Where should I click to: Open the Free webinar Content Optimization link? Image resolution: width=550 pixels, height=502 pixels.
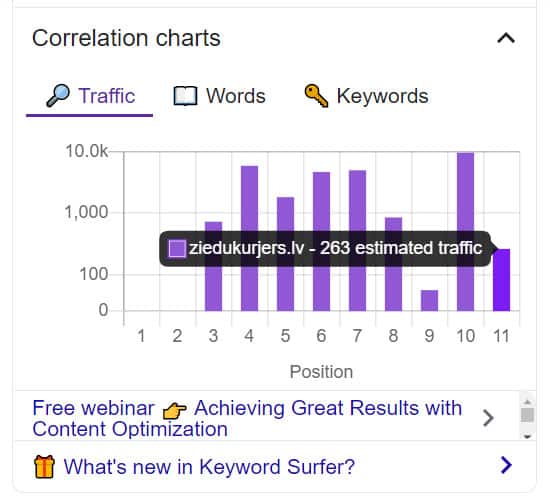pyautogui.click(x=247, y=419)
